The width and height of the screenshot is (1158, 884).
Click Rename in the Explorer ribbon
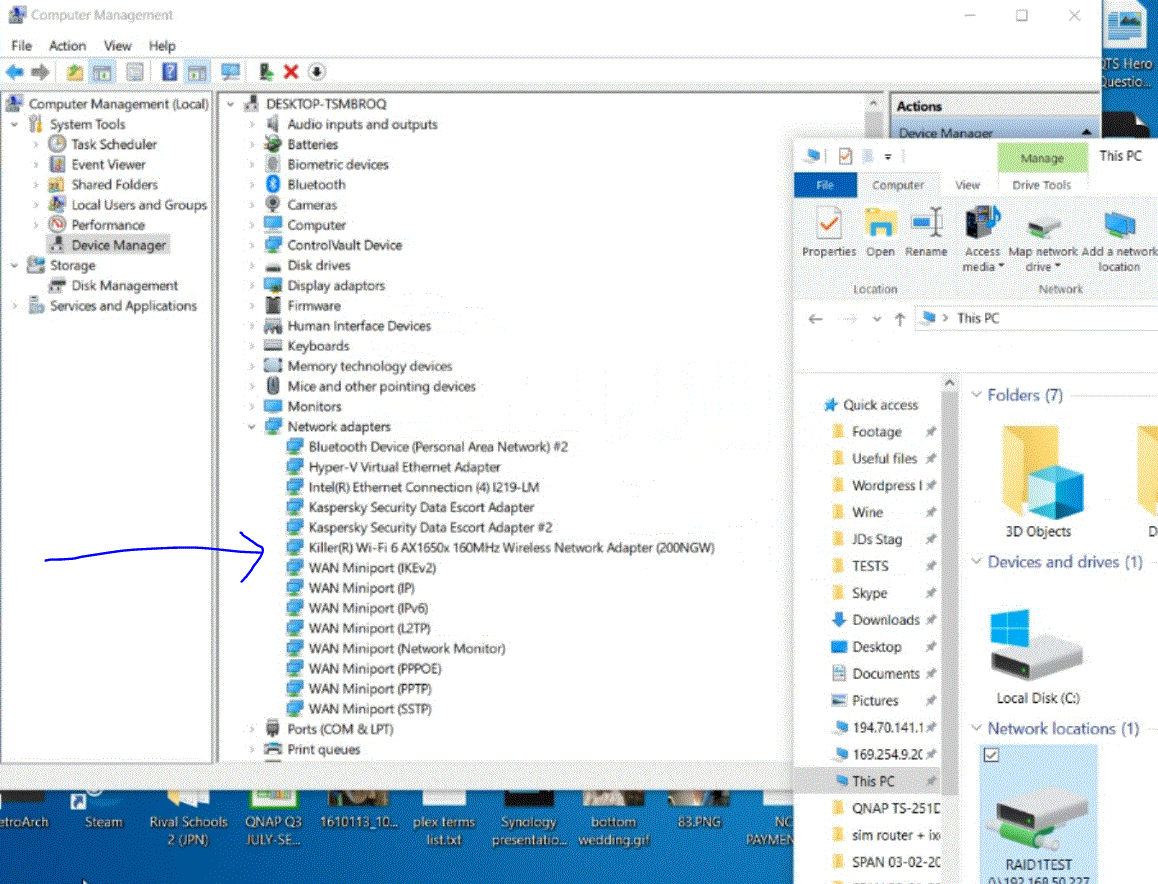(x=926, y=233)
